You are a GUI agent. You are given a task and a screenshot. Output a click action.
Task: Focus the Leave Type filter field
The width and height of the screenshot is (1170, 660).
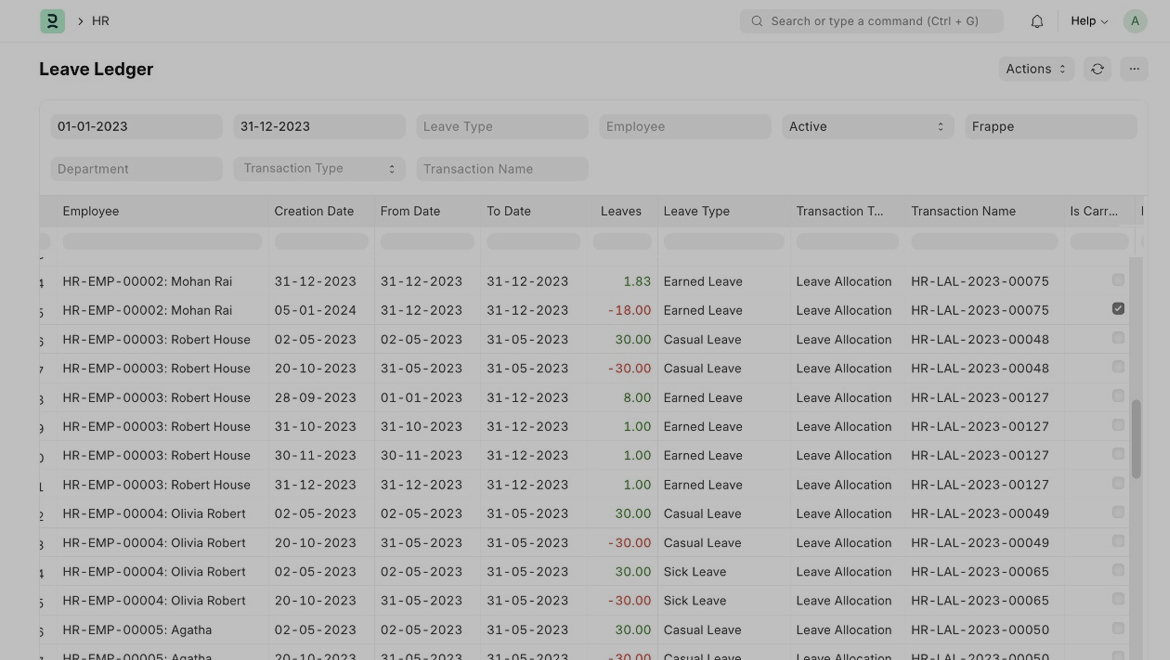[x=502, y=127]
